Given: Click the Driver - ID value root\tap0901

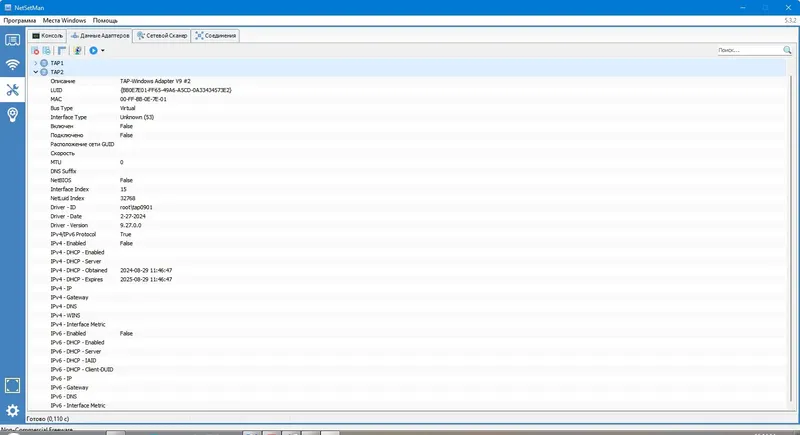Looking at the screenshot, I should 136,208.
